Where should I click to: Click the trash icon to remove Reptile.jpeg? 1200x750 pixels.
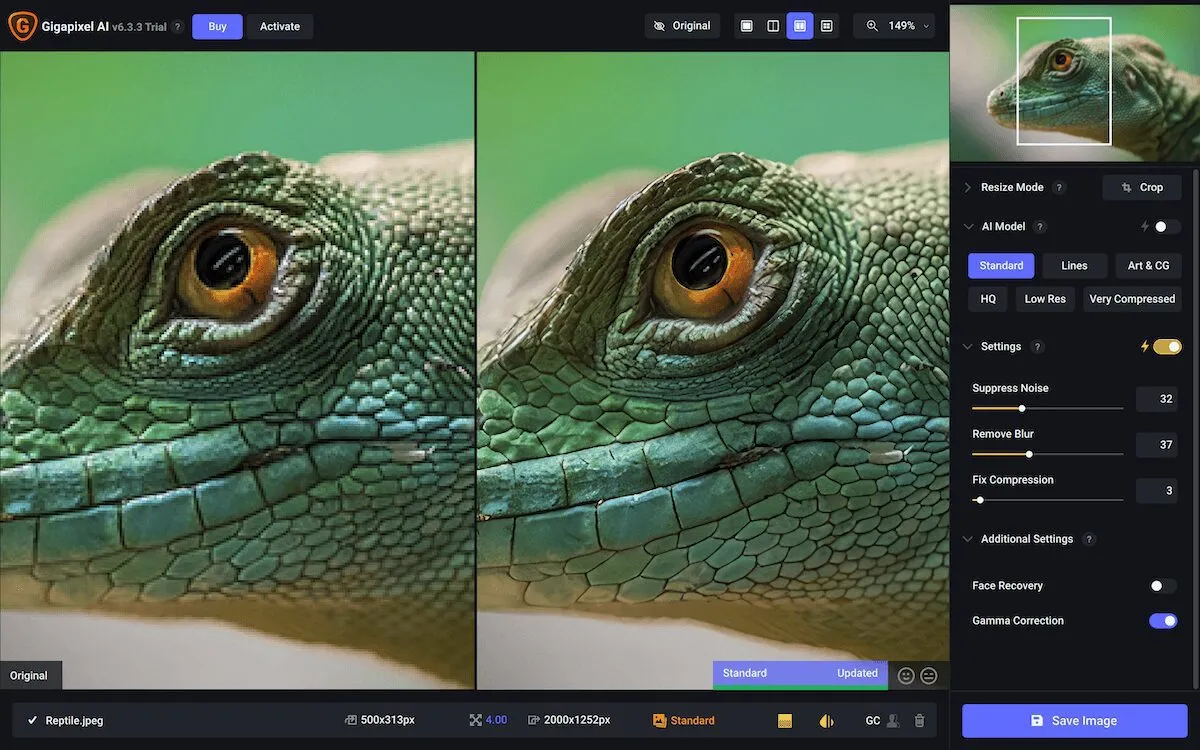point(919,719)
